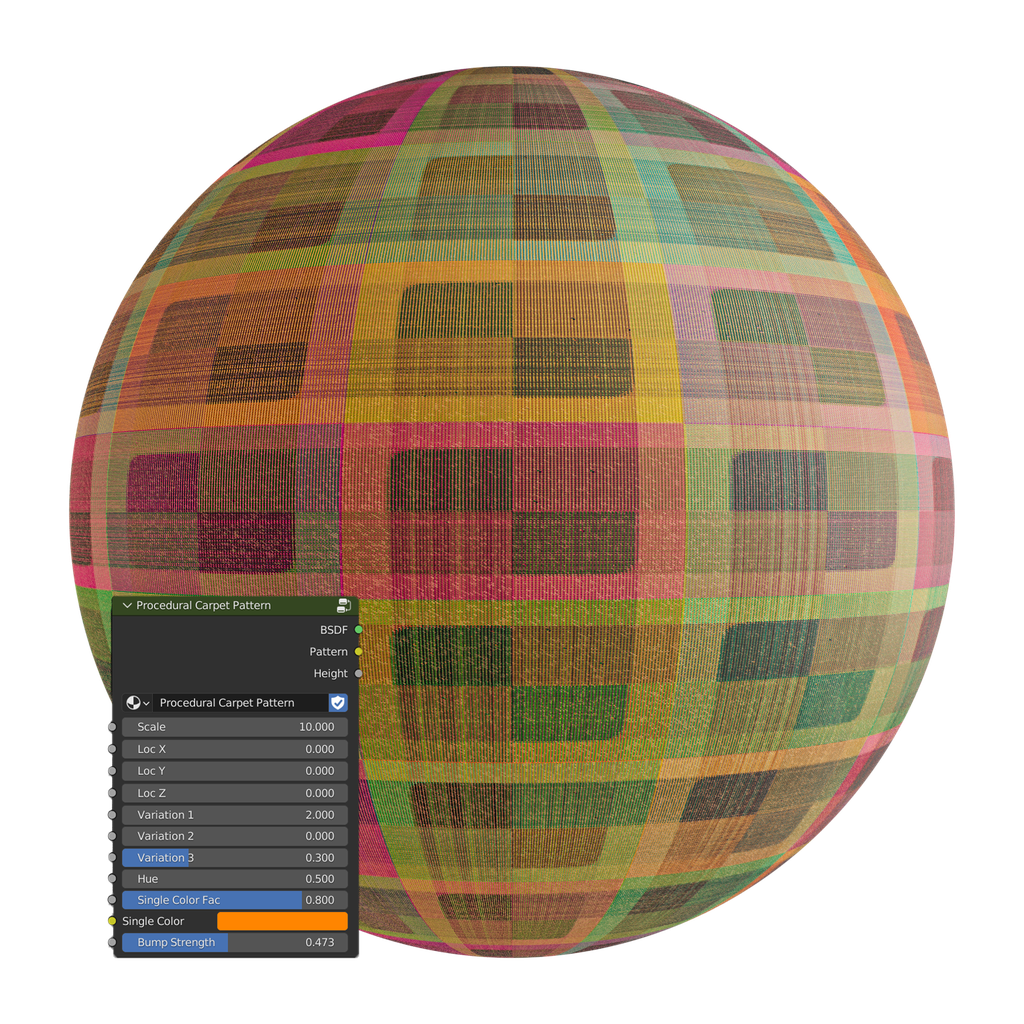This screenshot has height=1024, width=1024.
Task: Open the Single Color orange color picker
Action: click(x=281, y=920)
